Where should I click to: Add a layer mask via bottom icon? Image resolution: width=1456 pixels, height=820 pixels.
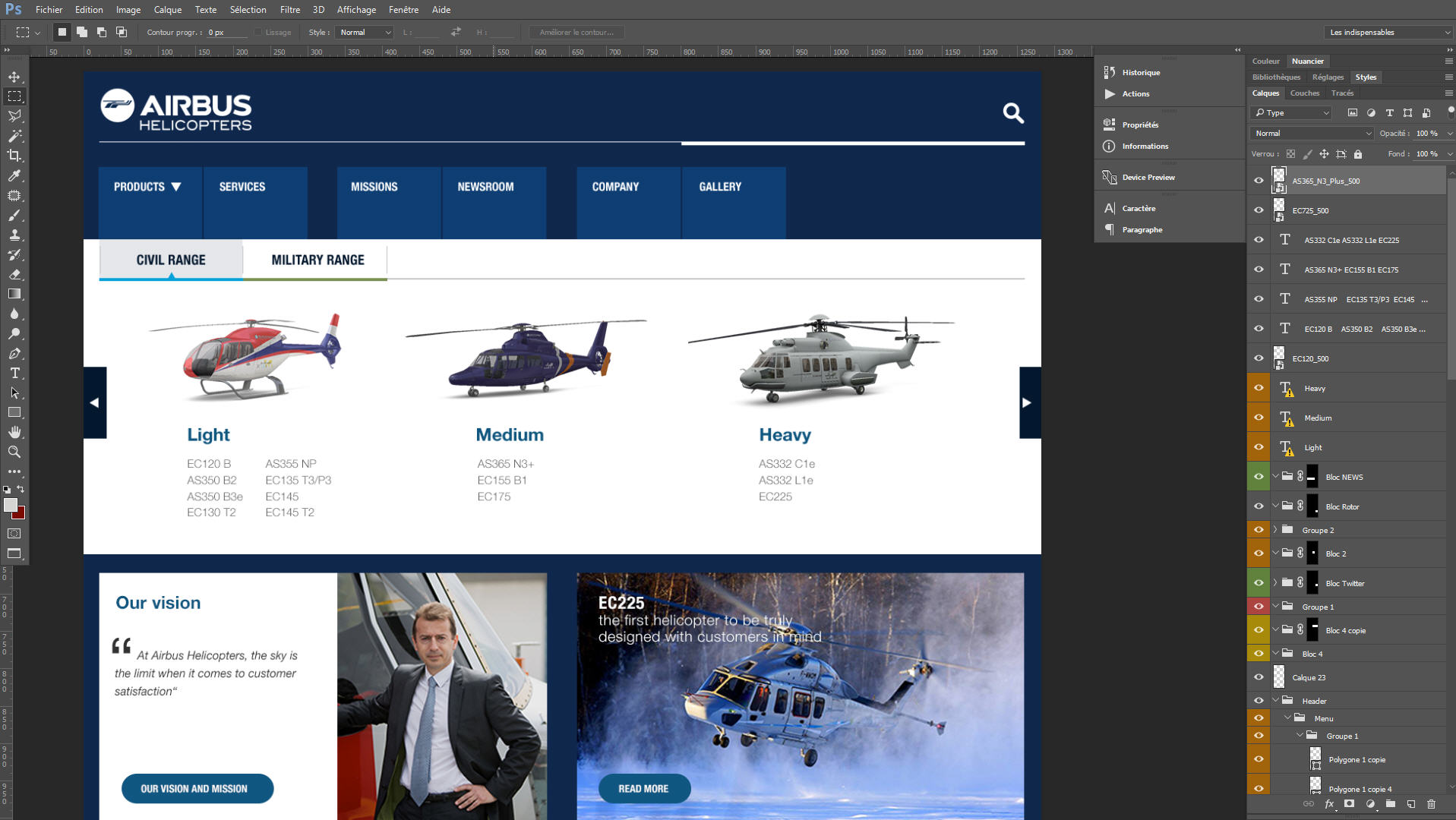(1350, 804)
